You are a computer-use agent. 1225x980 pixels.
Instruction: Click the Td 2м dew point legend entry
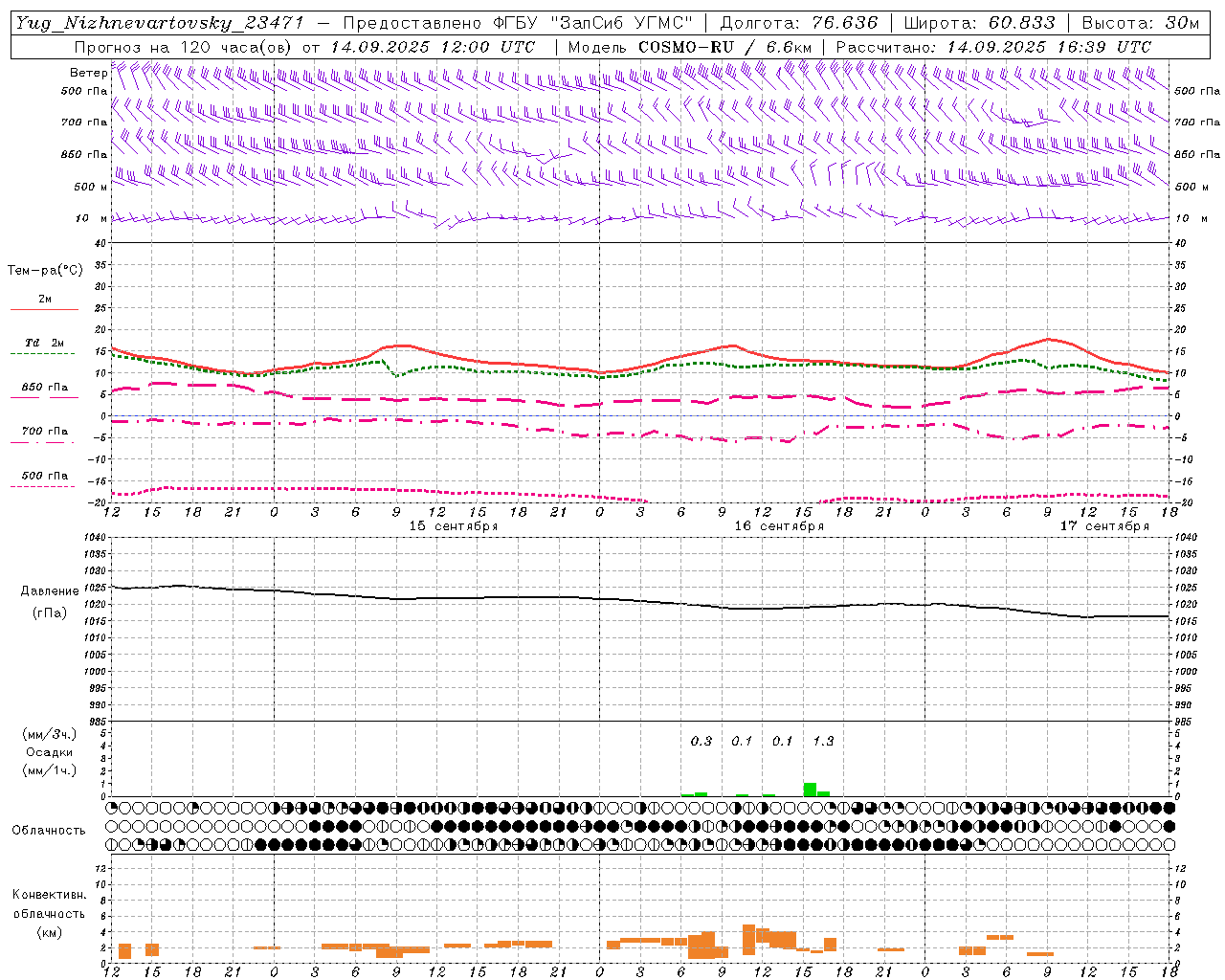click(45, 343)
